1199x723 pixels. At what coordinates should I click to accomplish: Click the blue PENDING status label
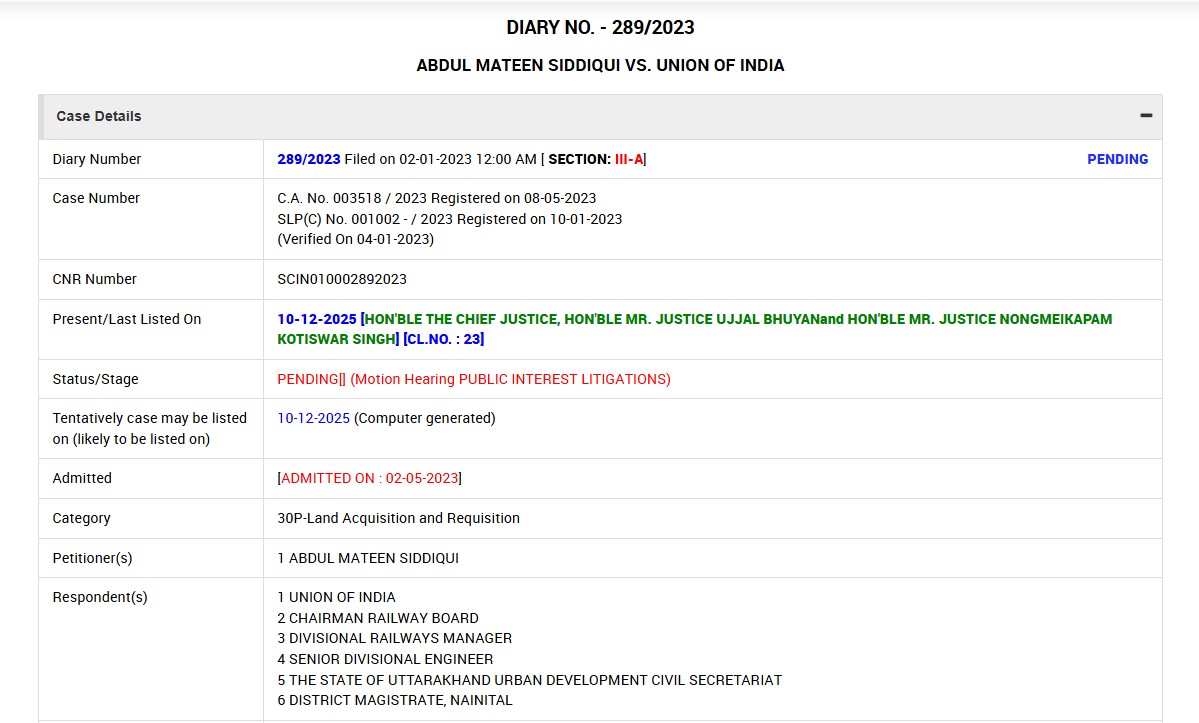coord(1117,159)
